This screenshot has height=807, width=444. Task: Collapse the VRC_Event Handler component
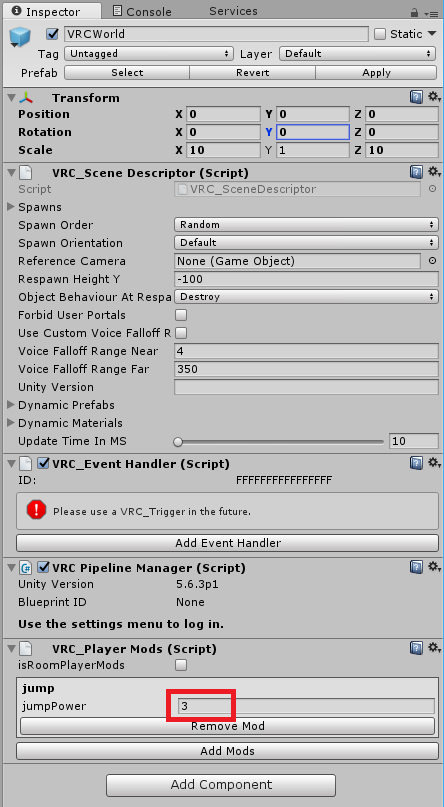coord(11,464)
